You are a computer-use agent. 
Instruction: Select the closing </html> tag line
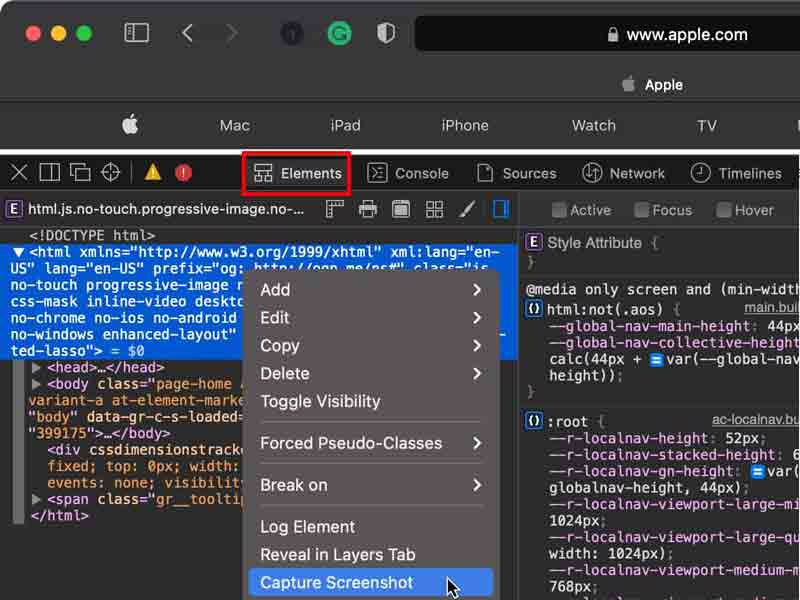point(60,516)
